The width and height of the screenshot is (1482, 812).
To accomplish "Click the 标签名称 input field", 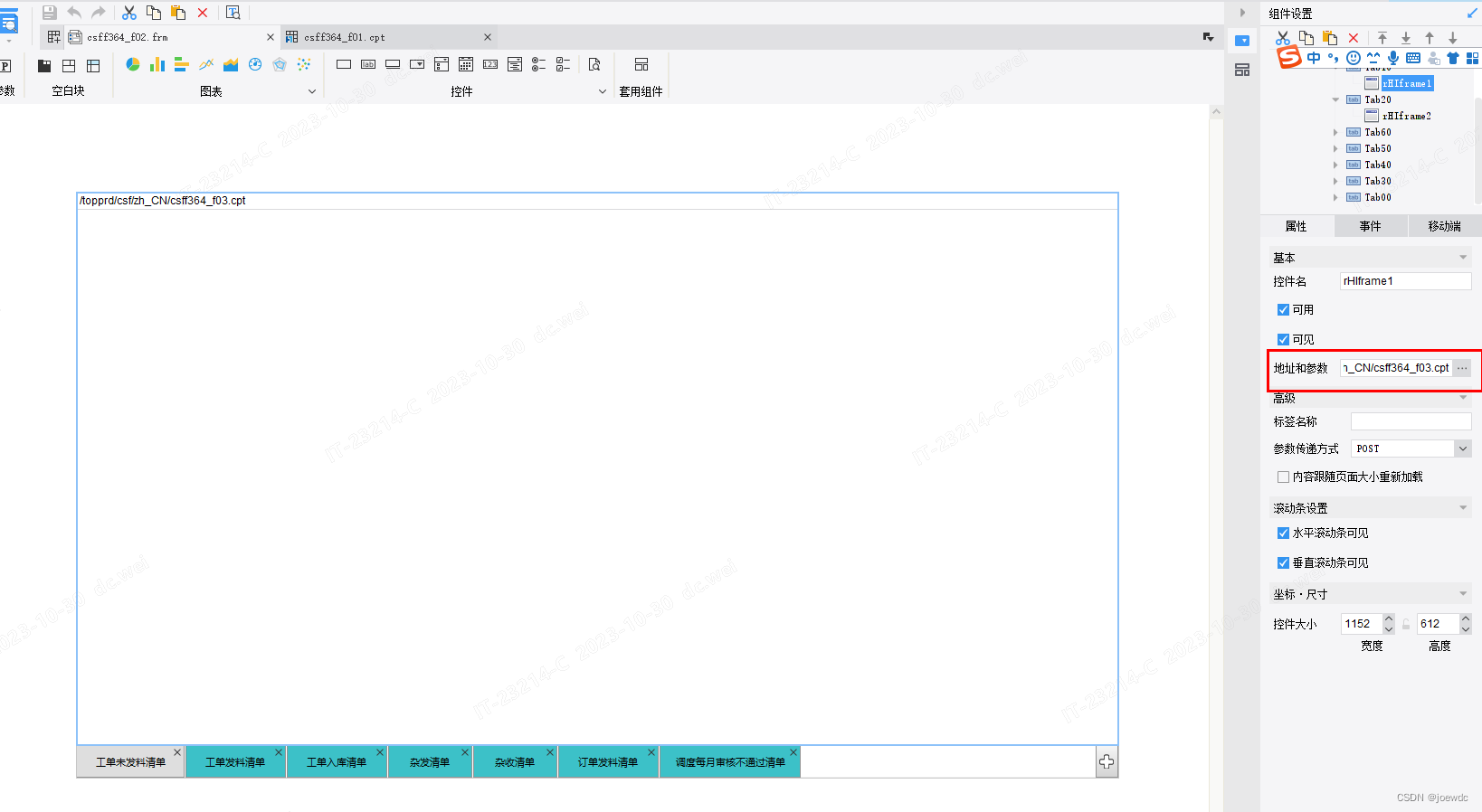I will [1411, 421].
